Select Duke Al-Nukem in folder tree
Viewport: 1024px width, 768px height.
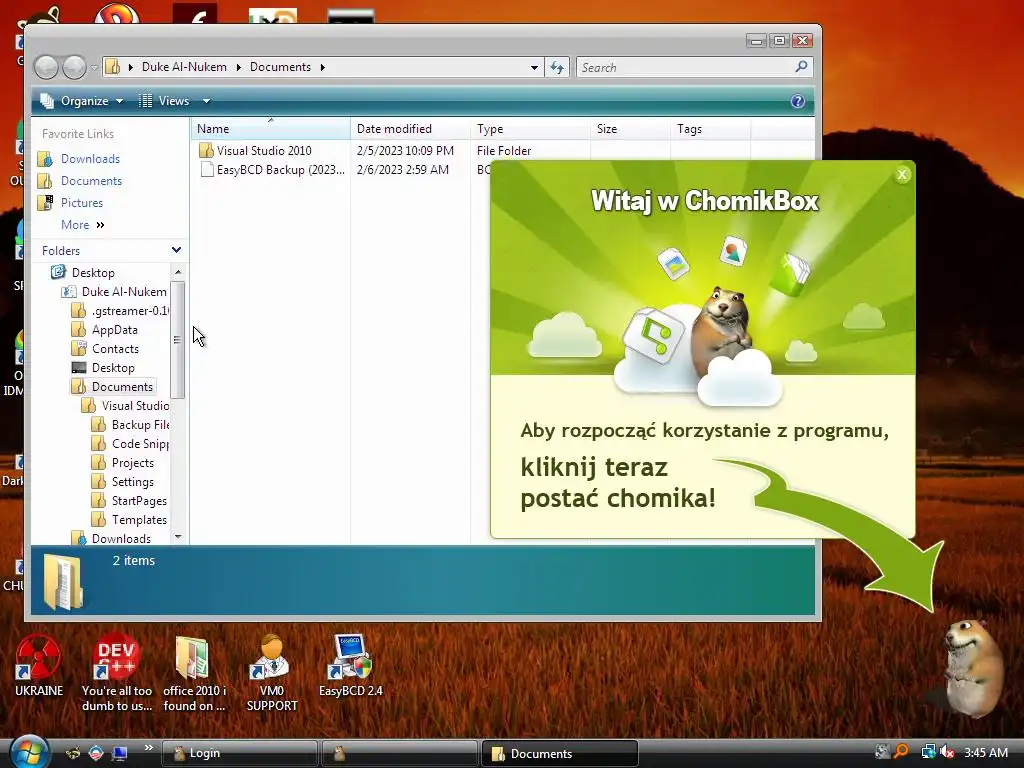pos(114,291)
